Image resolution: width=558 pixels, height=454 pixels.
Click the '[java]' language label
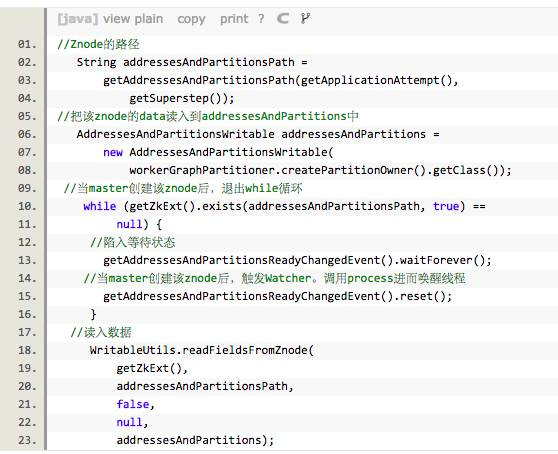tap(78, 19)
